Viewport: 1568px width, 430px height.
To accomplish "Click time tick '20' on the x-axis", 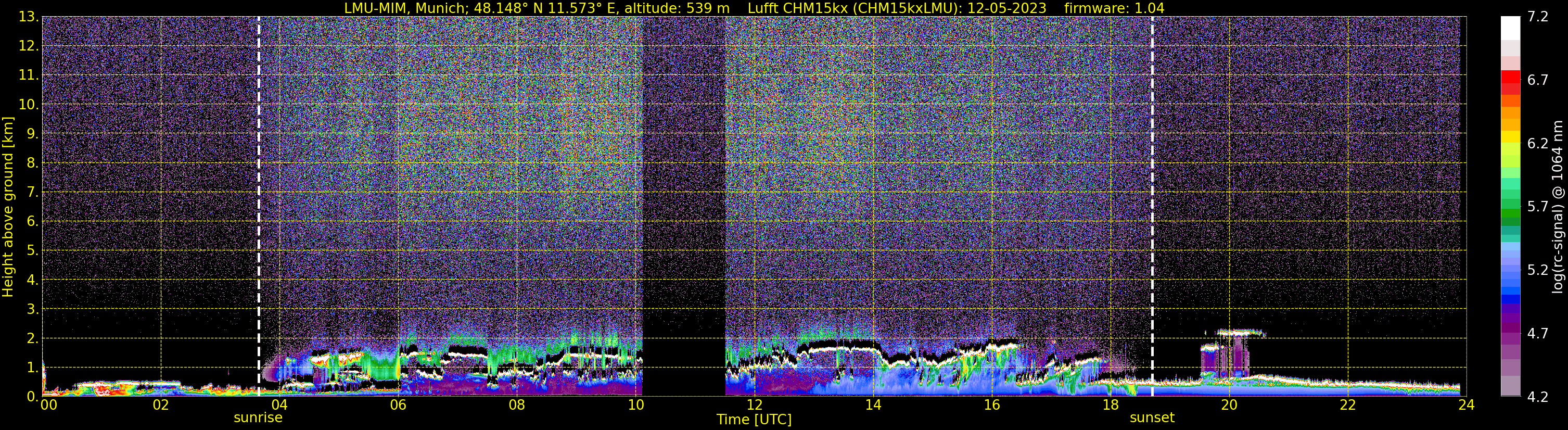I will point(1229,405).
